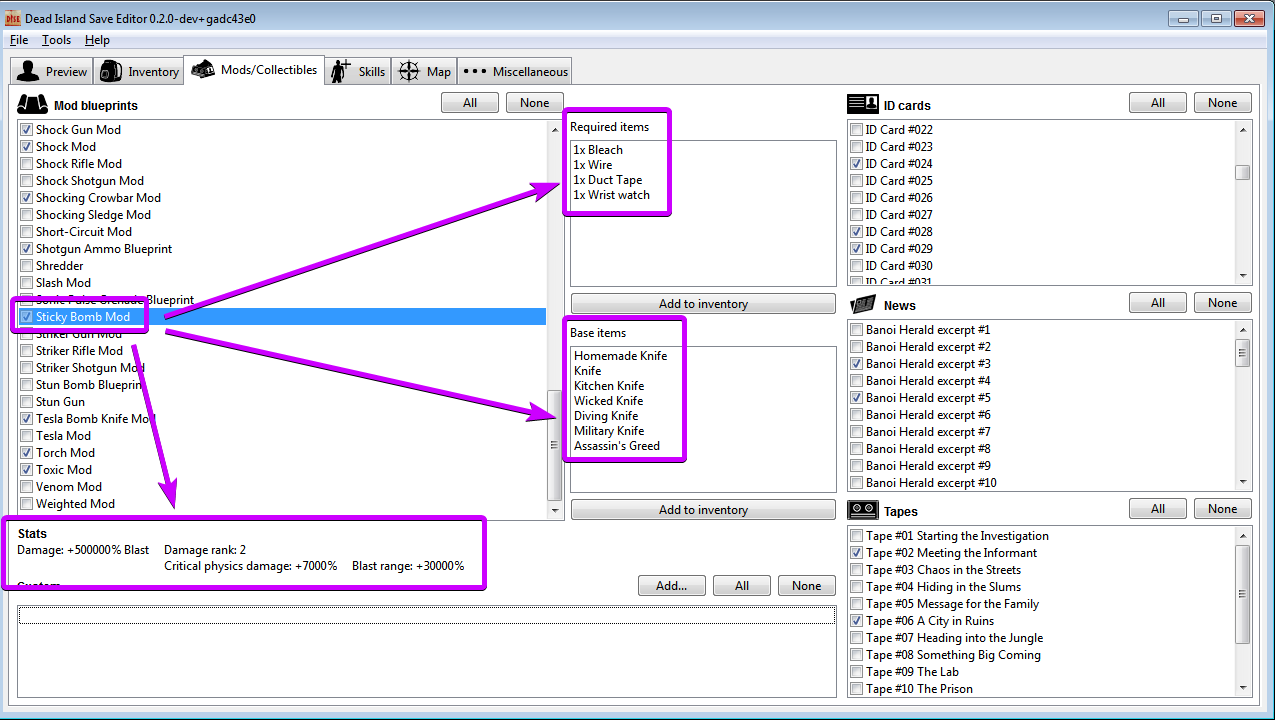Click All button beside Add...
Viewport: 1275px width, 720px height.
pyautogui.click(x=742, y=586)
